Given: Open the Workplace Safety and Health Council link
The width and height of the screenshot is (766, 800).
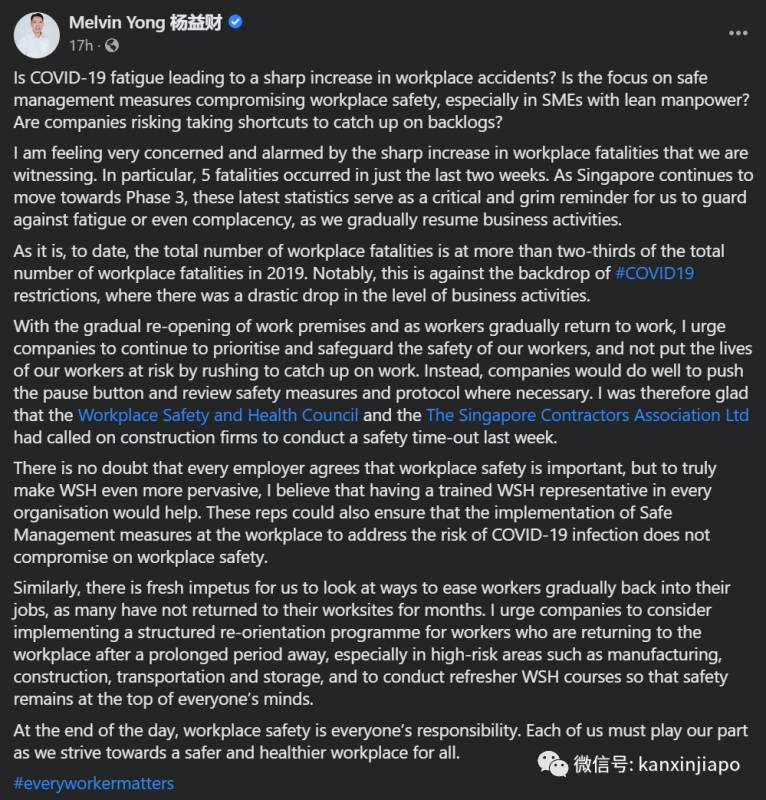Looking at the screenshot, I should coord(218,415).
